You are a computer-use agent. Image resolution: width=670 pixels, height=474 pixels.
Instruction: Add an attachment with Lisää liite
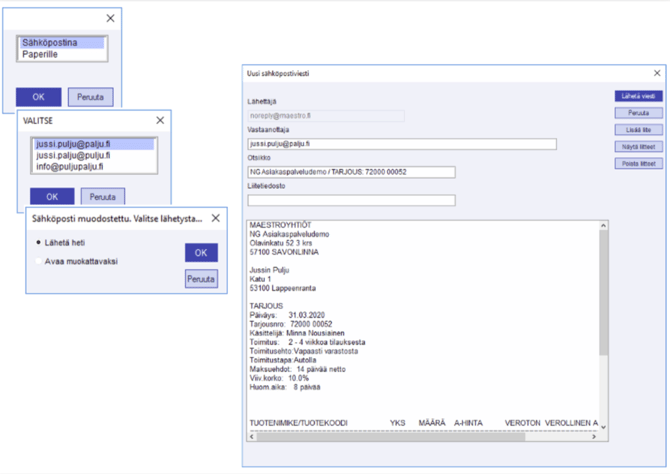coord(637,130)
